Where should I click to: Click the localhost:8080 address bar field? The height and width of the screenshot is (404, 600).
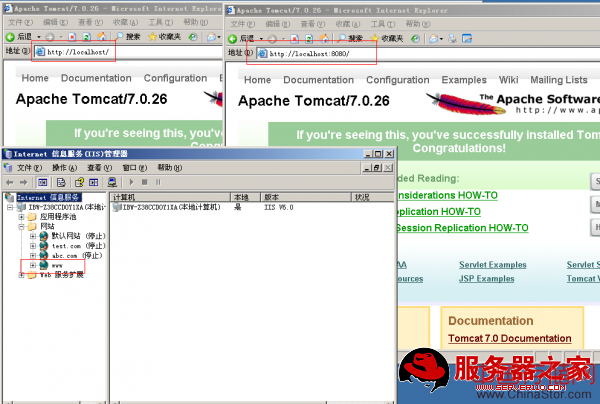coord(310,53)
